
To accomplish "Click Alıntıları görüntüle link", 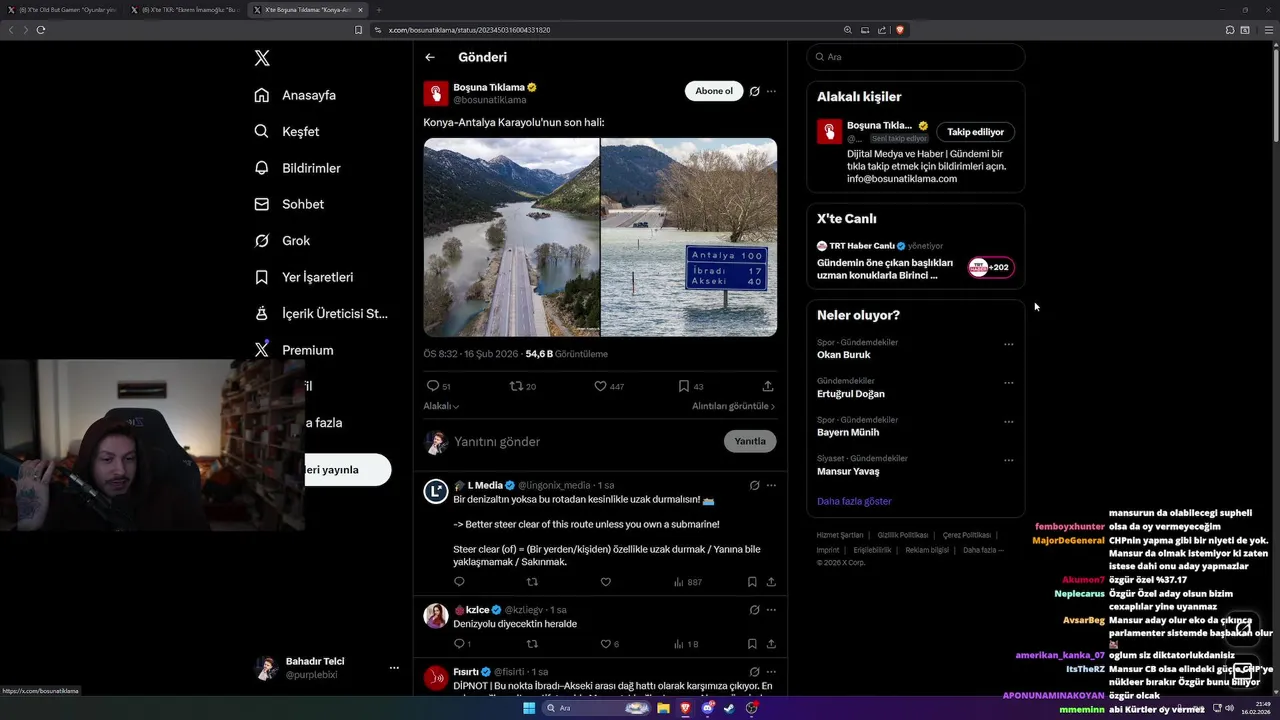I will coord(733,406).
